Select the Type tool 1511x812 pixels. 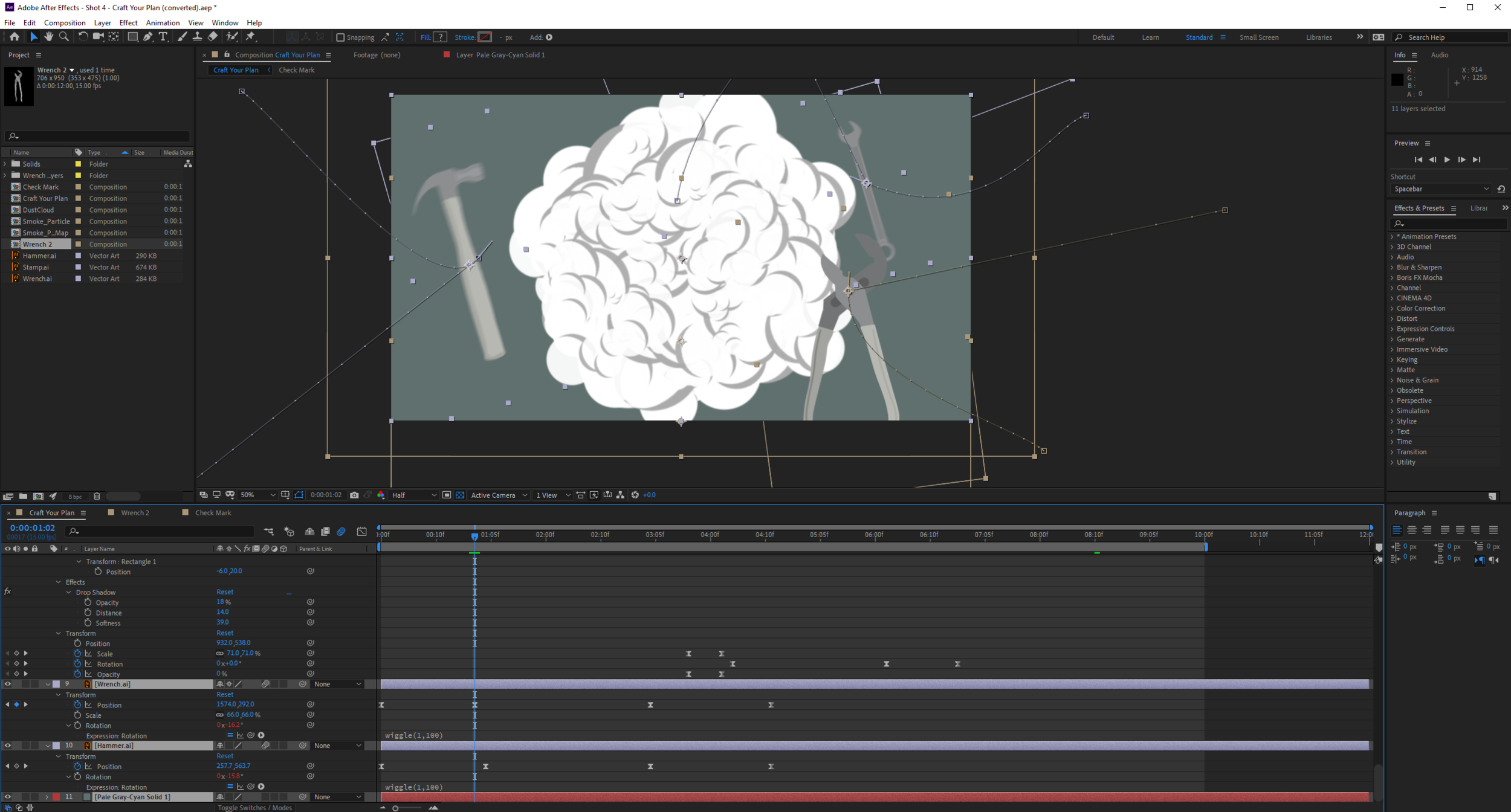click(x=163, y=37)
